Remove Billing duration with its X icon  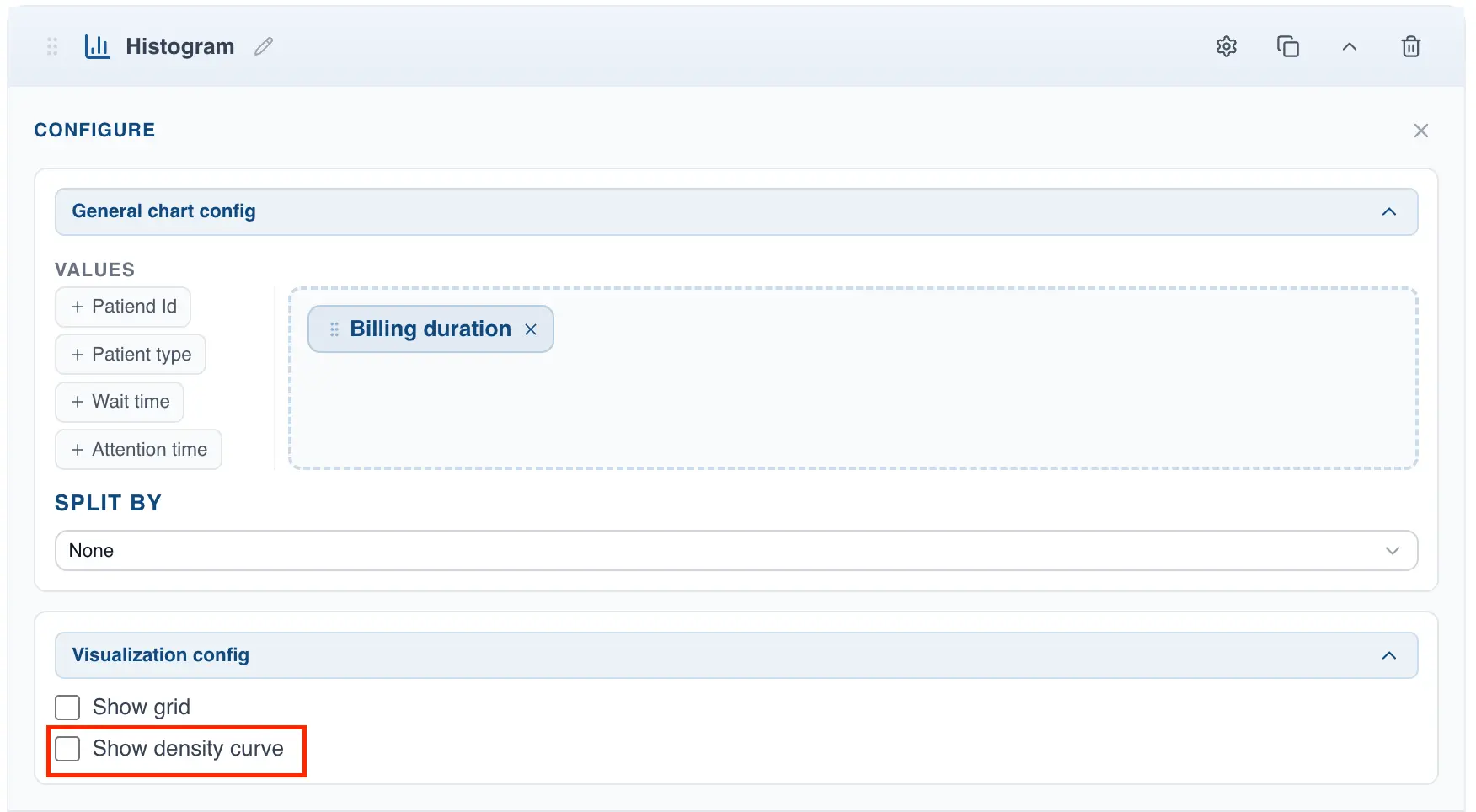click(x=531, y=329)
